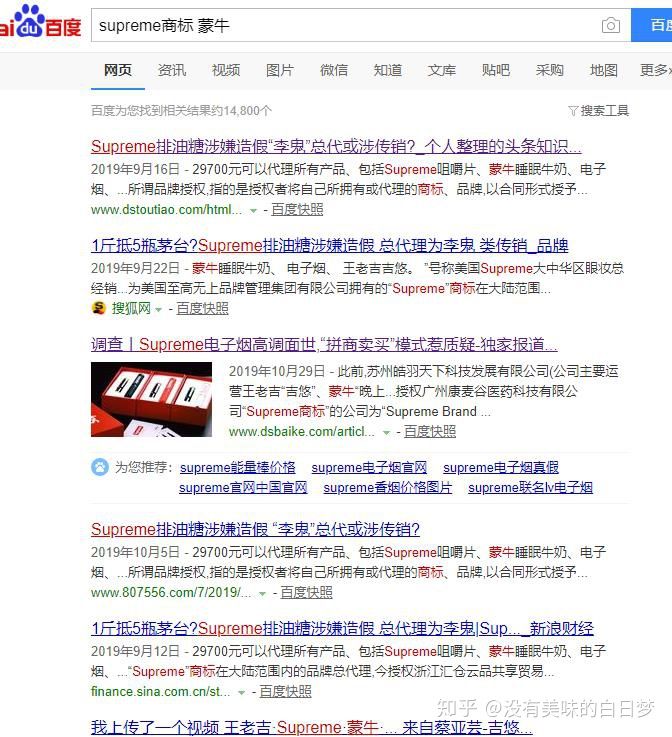Screen dimensions: 672x737
Task: Open 搜索工具 filter options
Action: coord(599,111)
